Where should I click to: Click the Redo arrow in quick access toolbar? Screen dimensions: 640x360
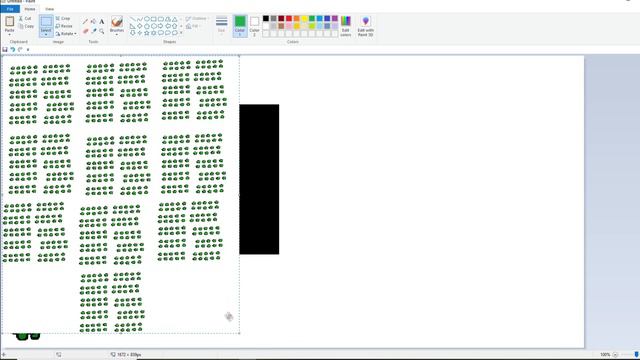[x=20, y=49]
